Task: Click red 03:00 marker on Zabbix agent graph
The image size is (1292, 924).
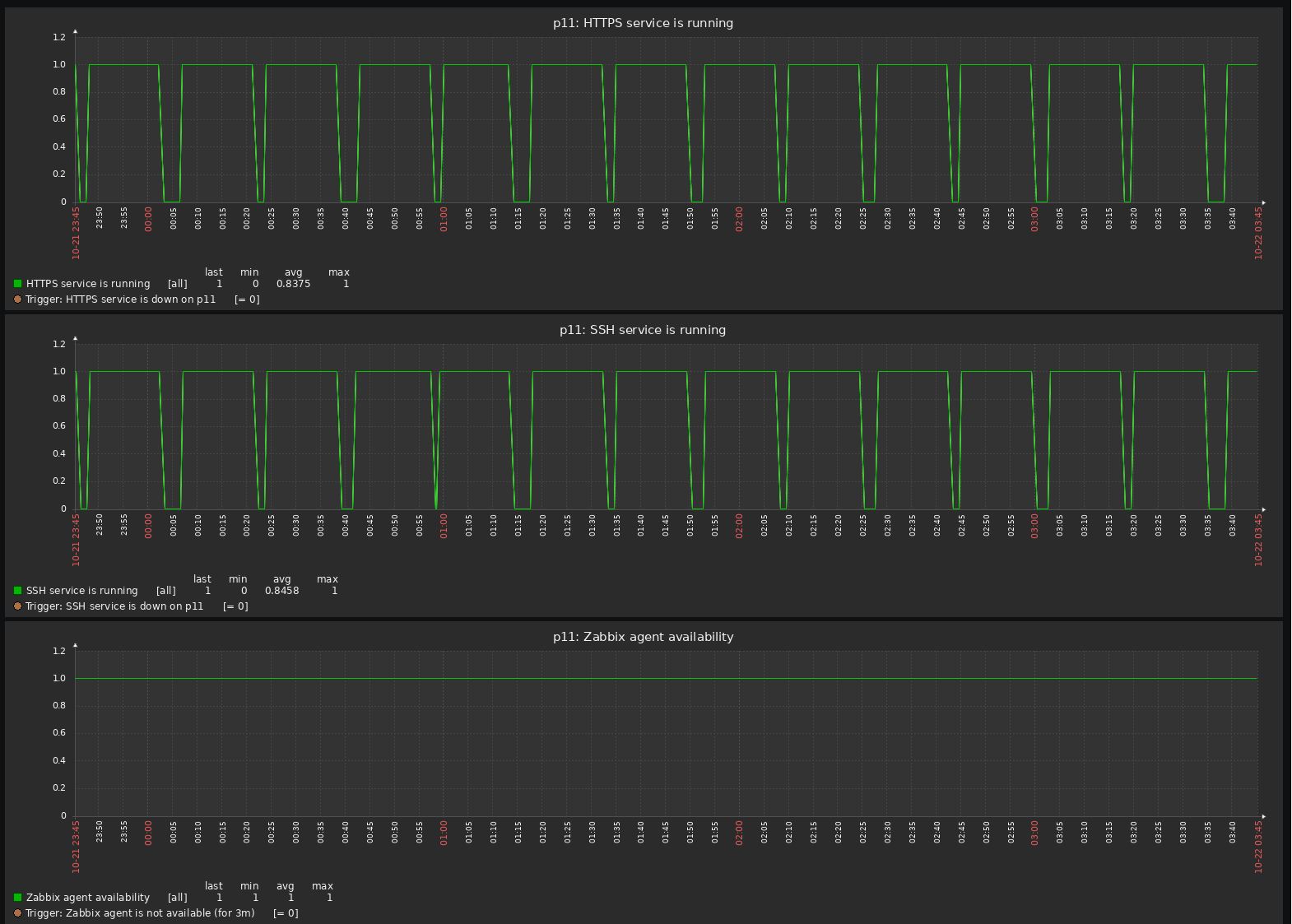Action: [1035, 833]
